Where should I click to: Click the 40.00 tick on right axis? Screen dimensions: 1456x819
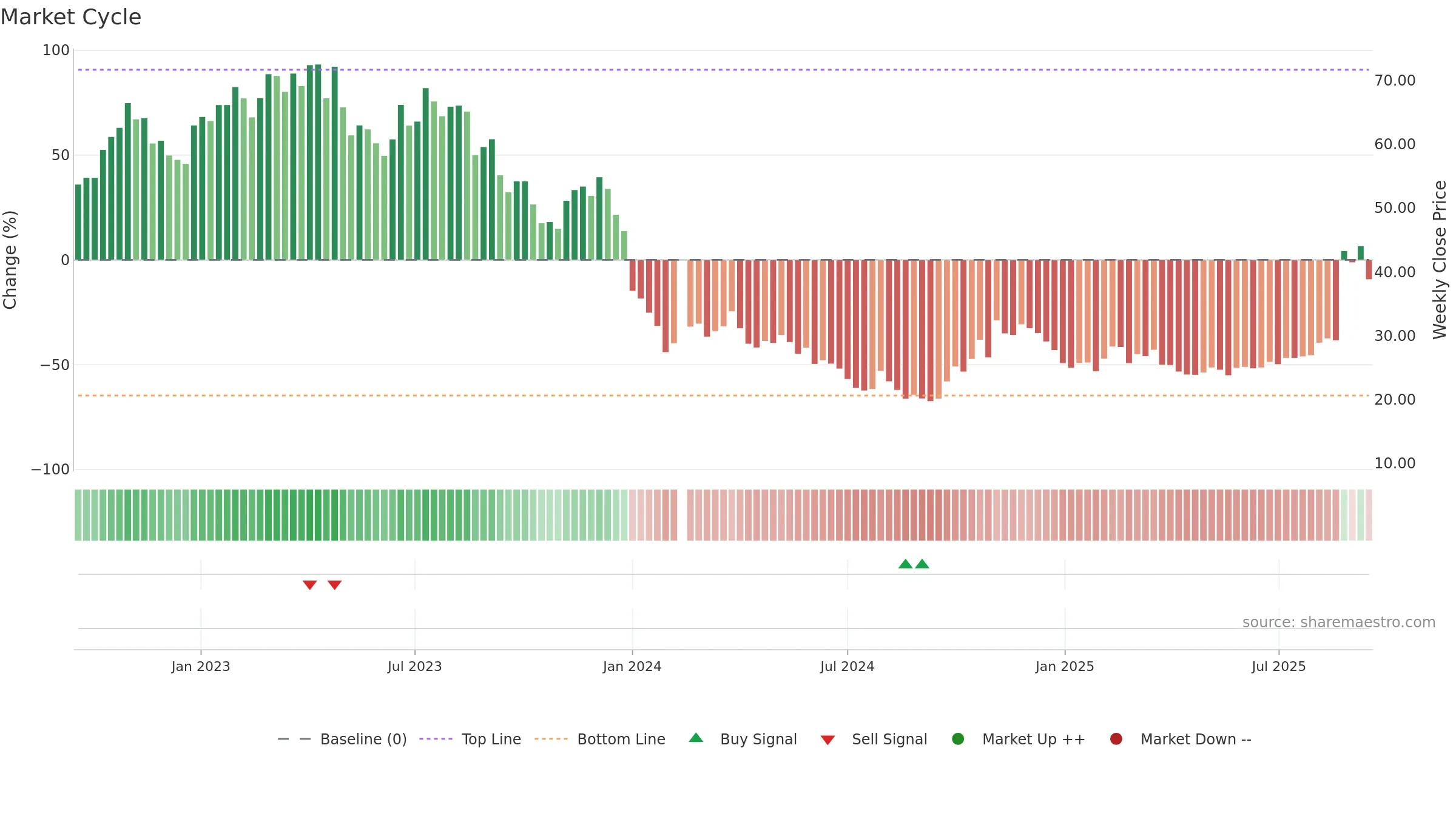coord(1395,272)
